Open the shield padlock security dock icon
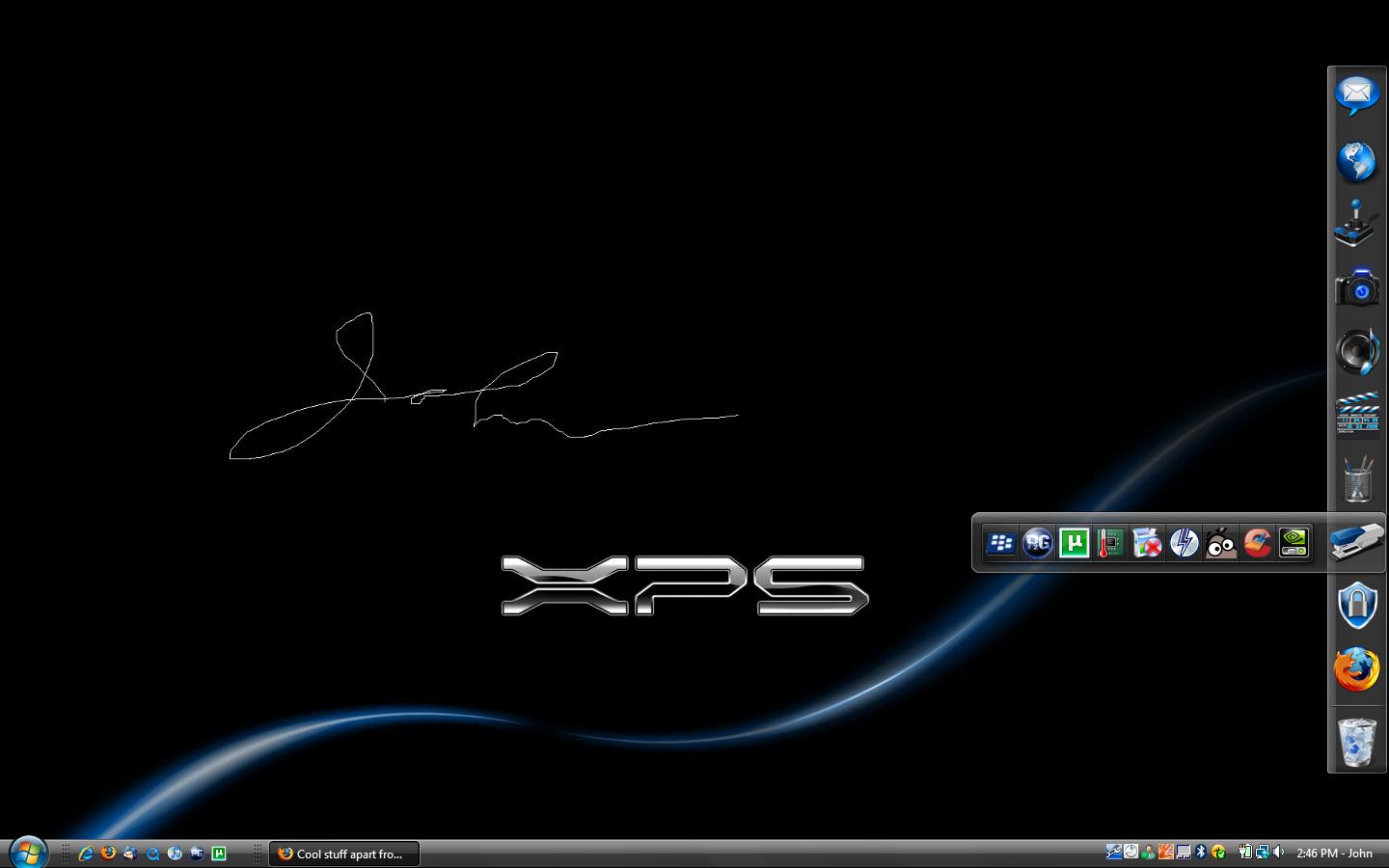The height and width of the screenshot is (868, 1389). tap(1357, 605)
